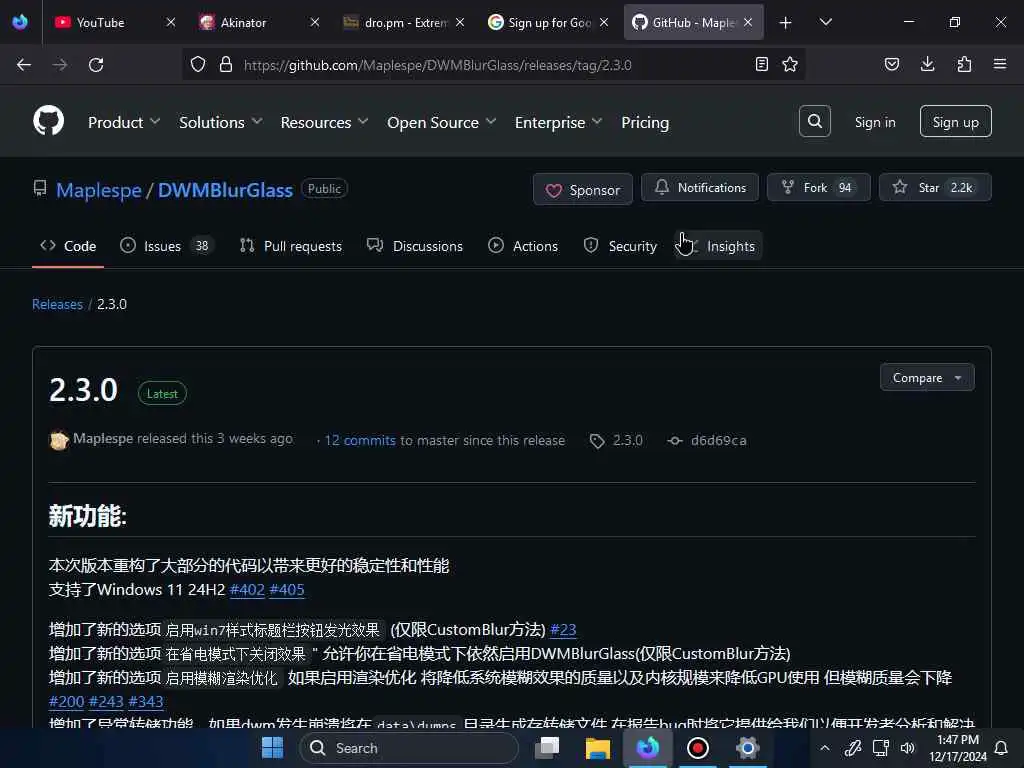Switch to the dro.pm browser tab
1024x768 pixels.
pos(404,22)
